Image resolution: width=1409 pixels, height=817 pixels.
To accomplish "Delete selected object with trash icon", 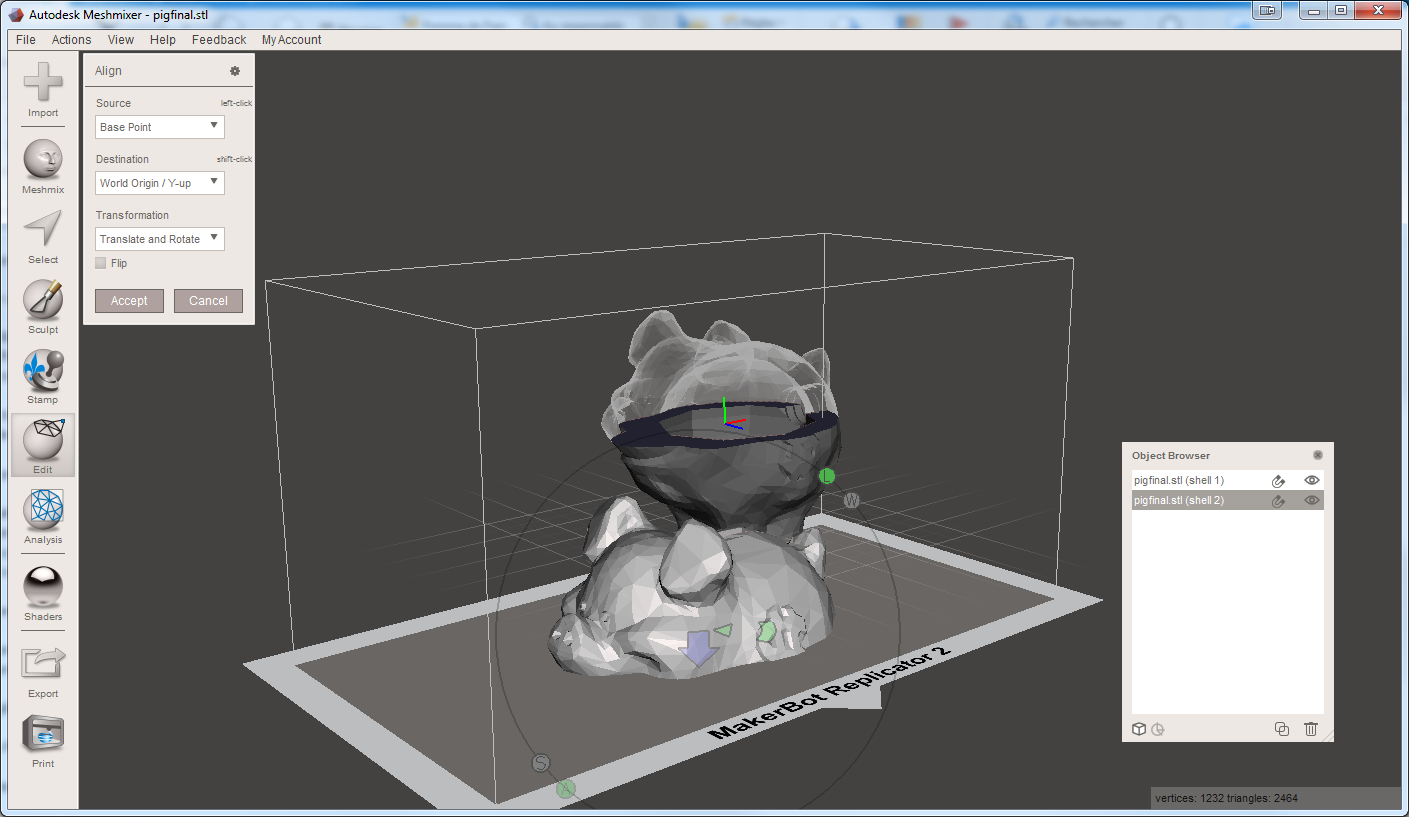I will coord(1311,729).
